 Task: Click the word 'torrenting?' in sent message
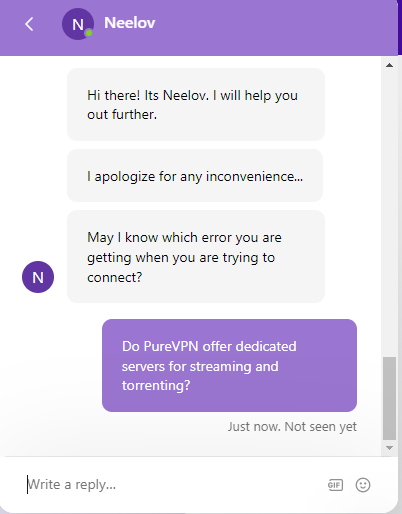[156, 386]
